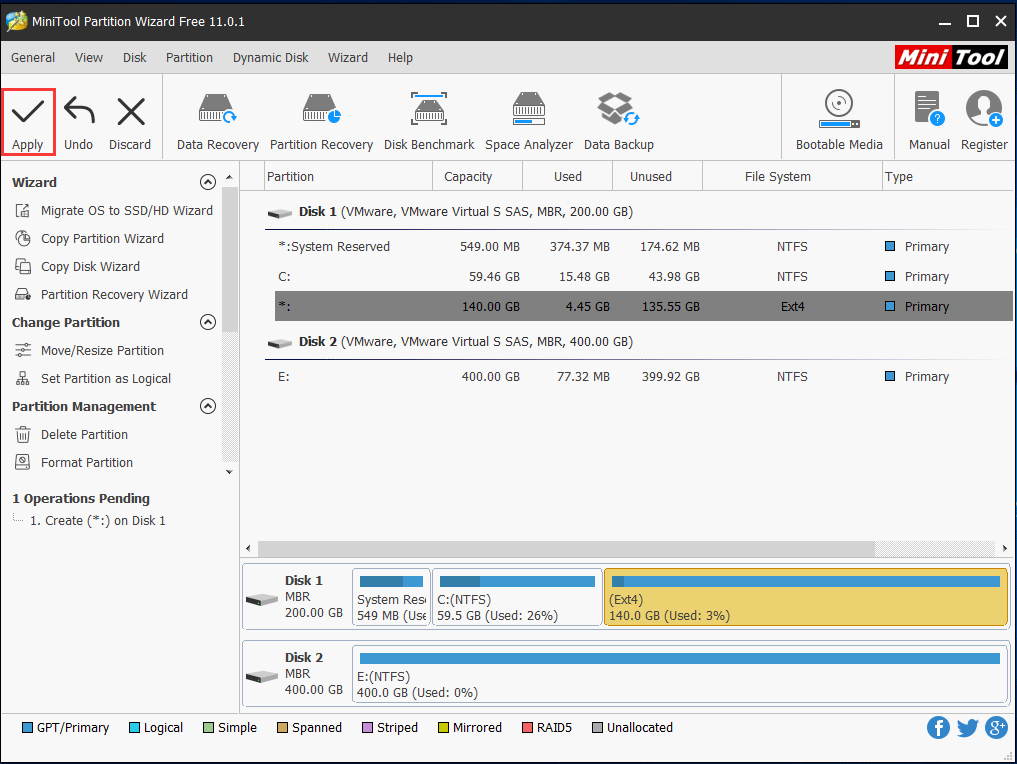Viewport: 1017px width, 764px height.
Task: Open the General menu
Action: click(33, 58)
